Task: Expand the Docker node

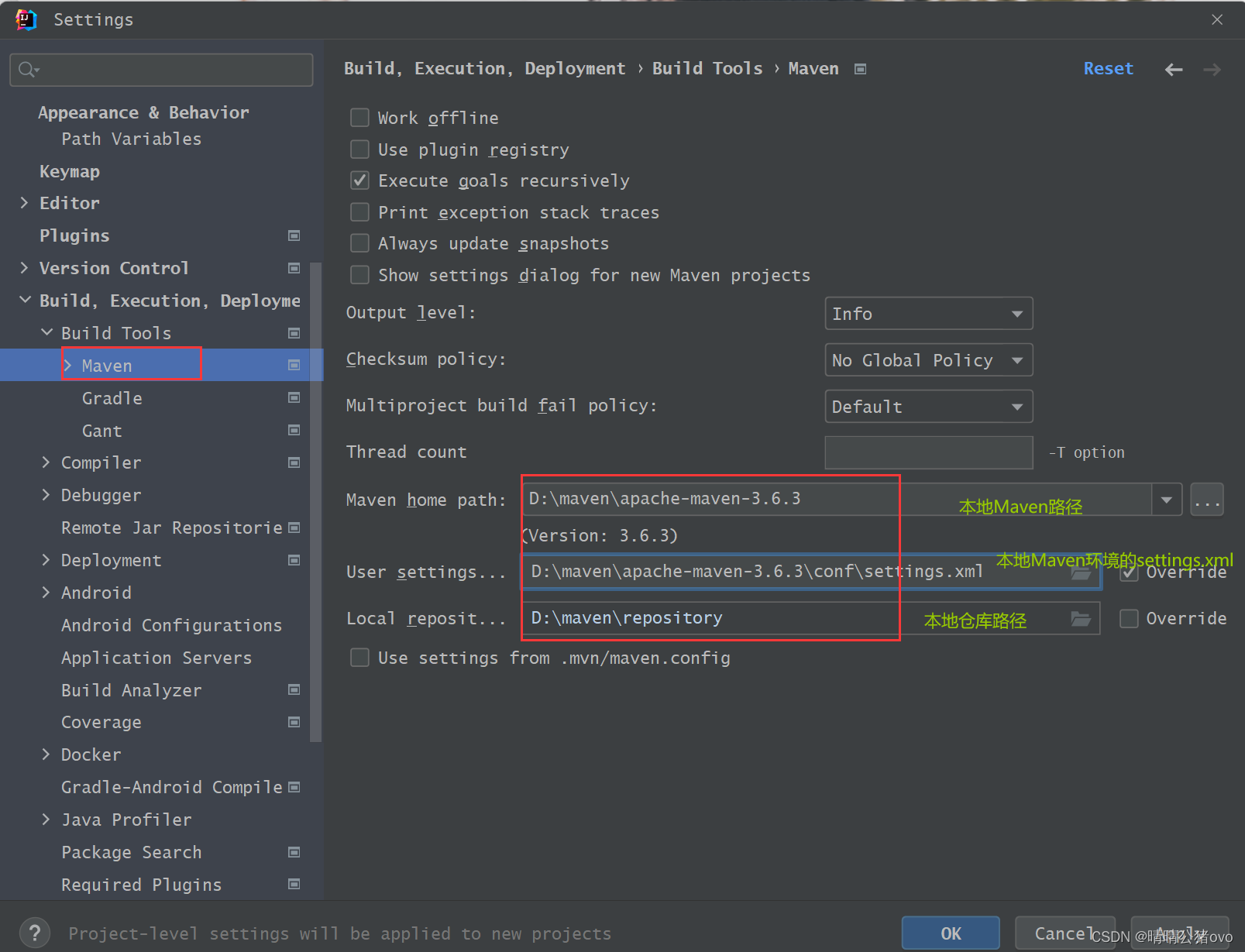Action: pos(46,754)
